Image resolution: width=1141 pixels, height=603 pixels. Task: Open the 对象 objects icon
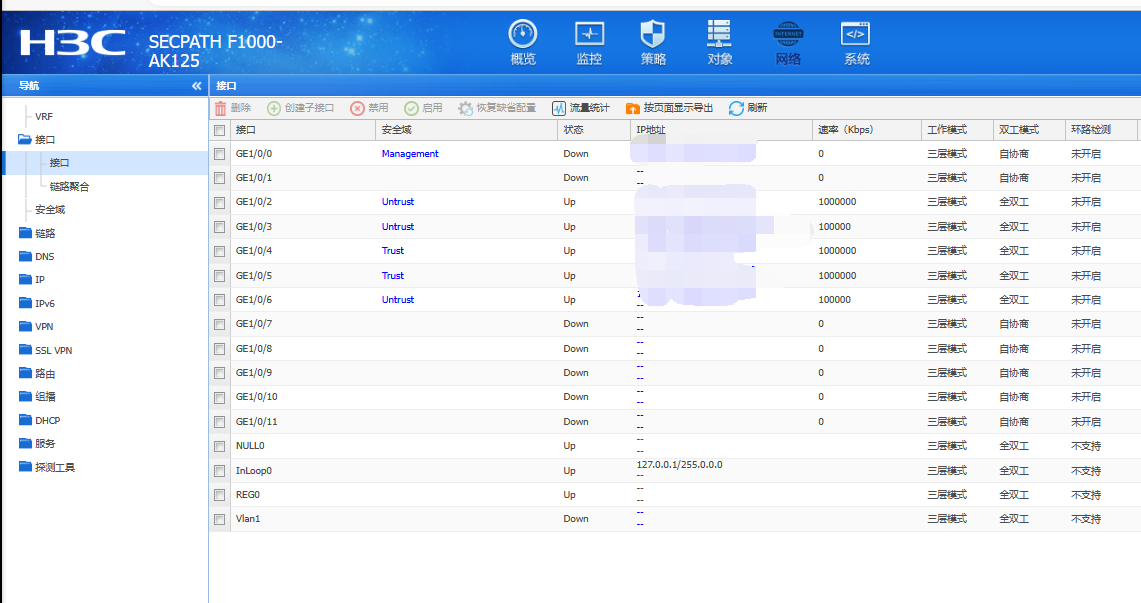click(719, 34)
